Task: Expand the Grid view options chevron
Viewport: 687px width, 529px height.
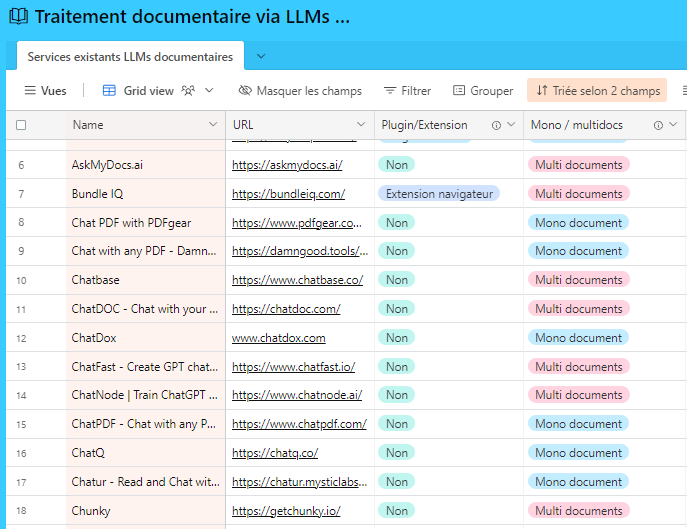Action: [x=209, y=90]
